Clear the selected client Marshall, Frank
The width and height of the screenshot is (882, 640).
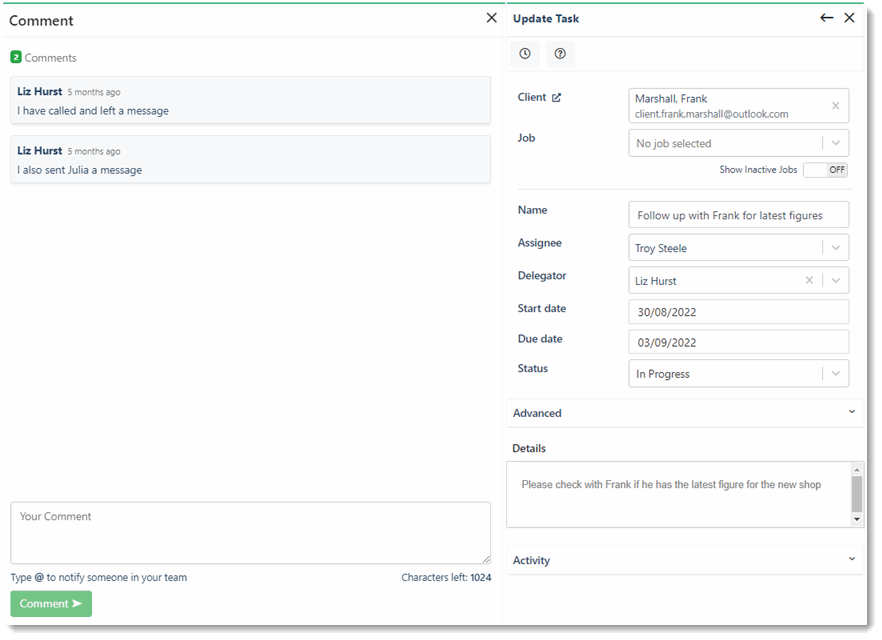[837, 105]
